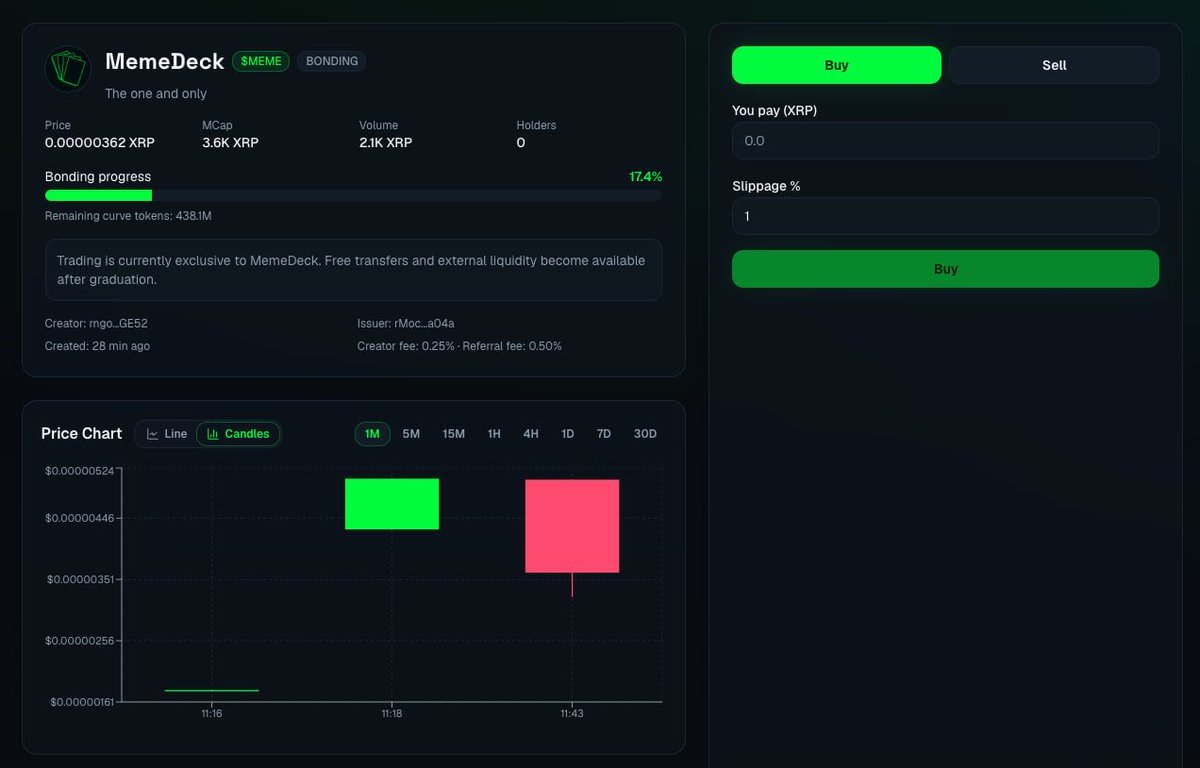Click the MCap value 3.6K XRP

tap(230, 143)
